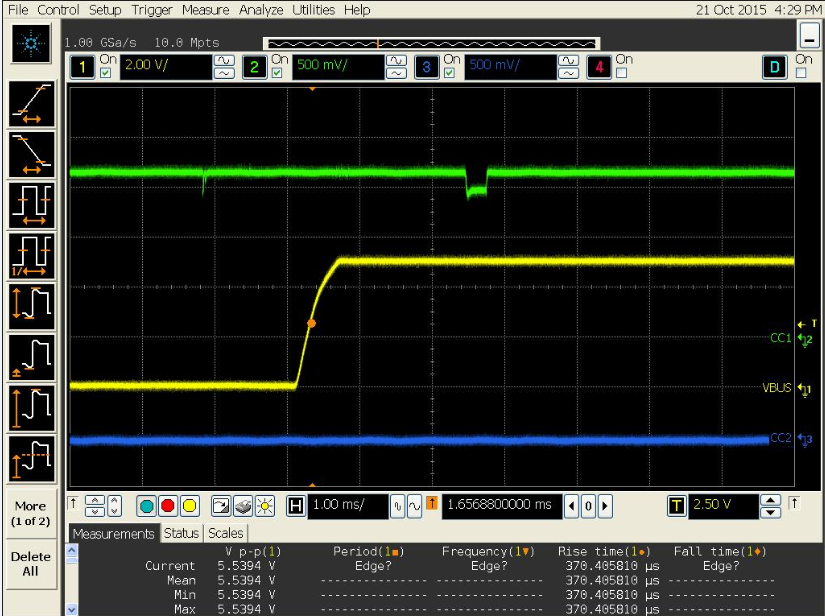Decrease channel 1 vertical scale
825x616 pixels.
[x=224, y=74]
